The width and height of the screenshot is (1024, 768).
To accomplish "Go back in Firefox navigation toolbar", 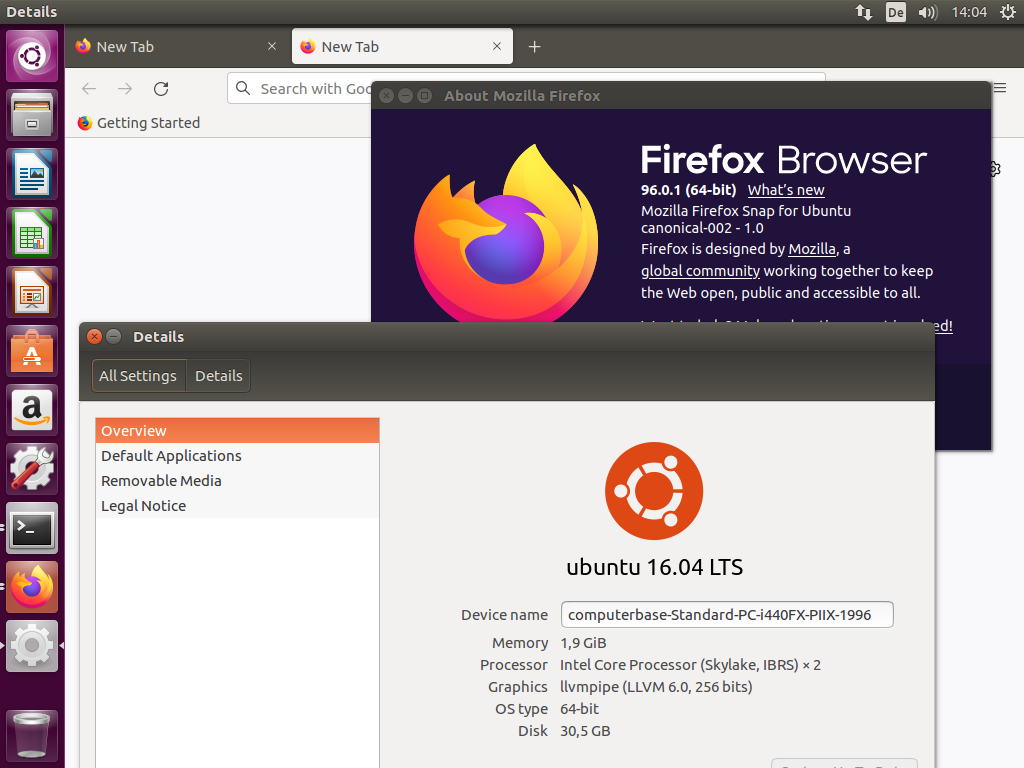I will 89,89.
